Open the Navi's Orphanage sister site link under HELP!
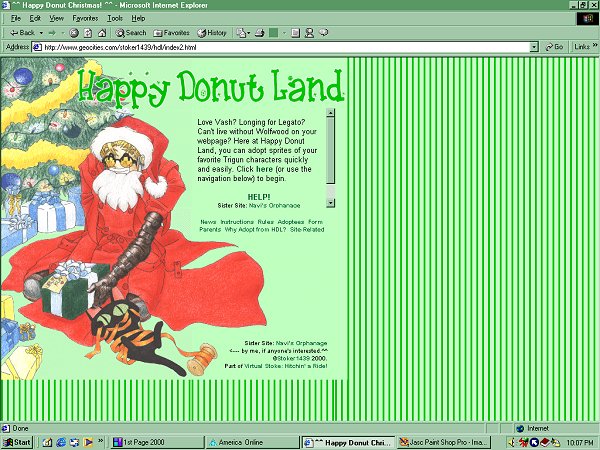600x450 pixels. (274, 205)
